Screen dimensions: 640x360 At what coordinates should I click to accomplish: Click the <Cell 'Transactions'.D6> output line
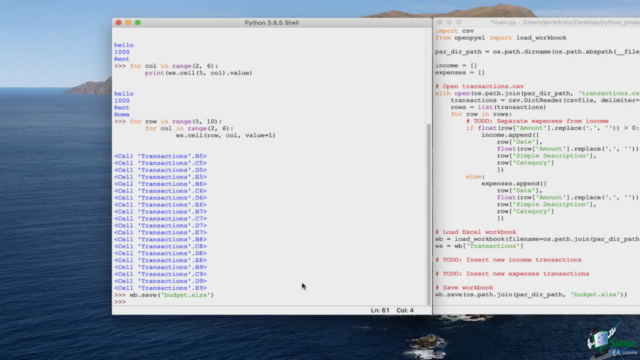pyautogui.click(x=160, y=198)
